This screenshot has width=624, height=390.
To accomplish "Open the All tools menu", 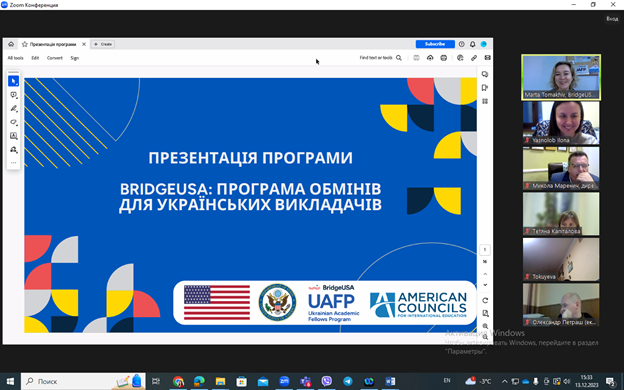I will [x=16, y=58].
